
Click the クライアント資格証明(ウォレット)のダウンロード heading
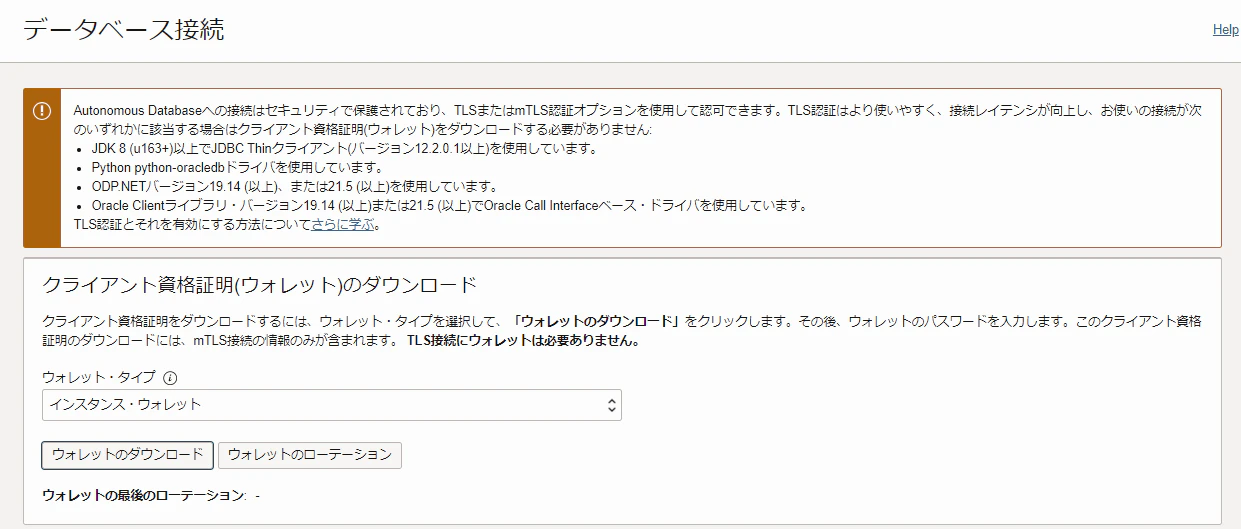tap(259, 283)
